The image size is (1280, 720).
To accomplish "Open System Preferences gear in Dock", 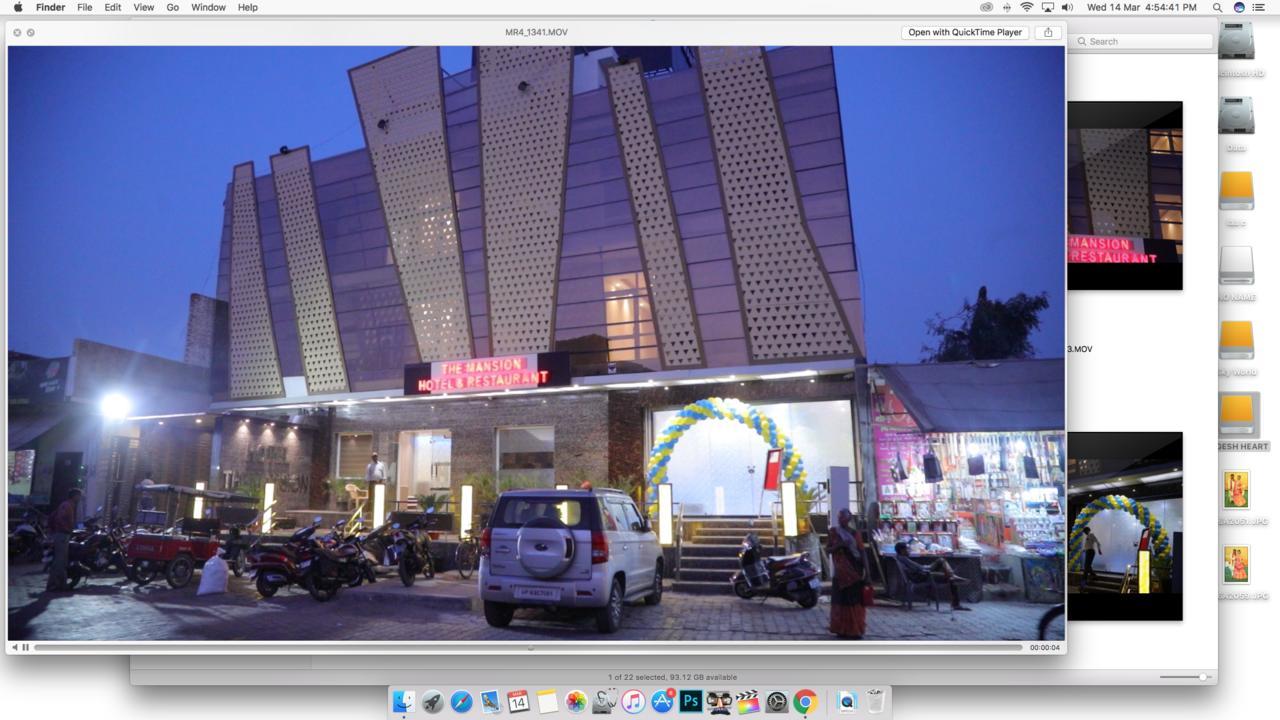I will click(x=776, y=702).
